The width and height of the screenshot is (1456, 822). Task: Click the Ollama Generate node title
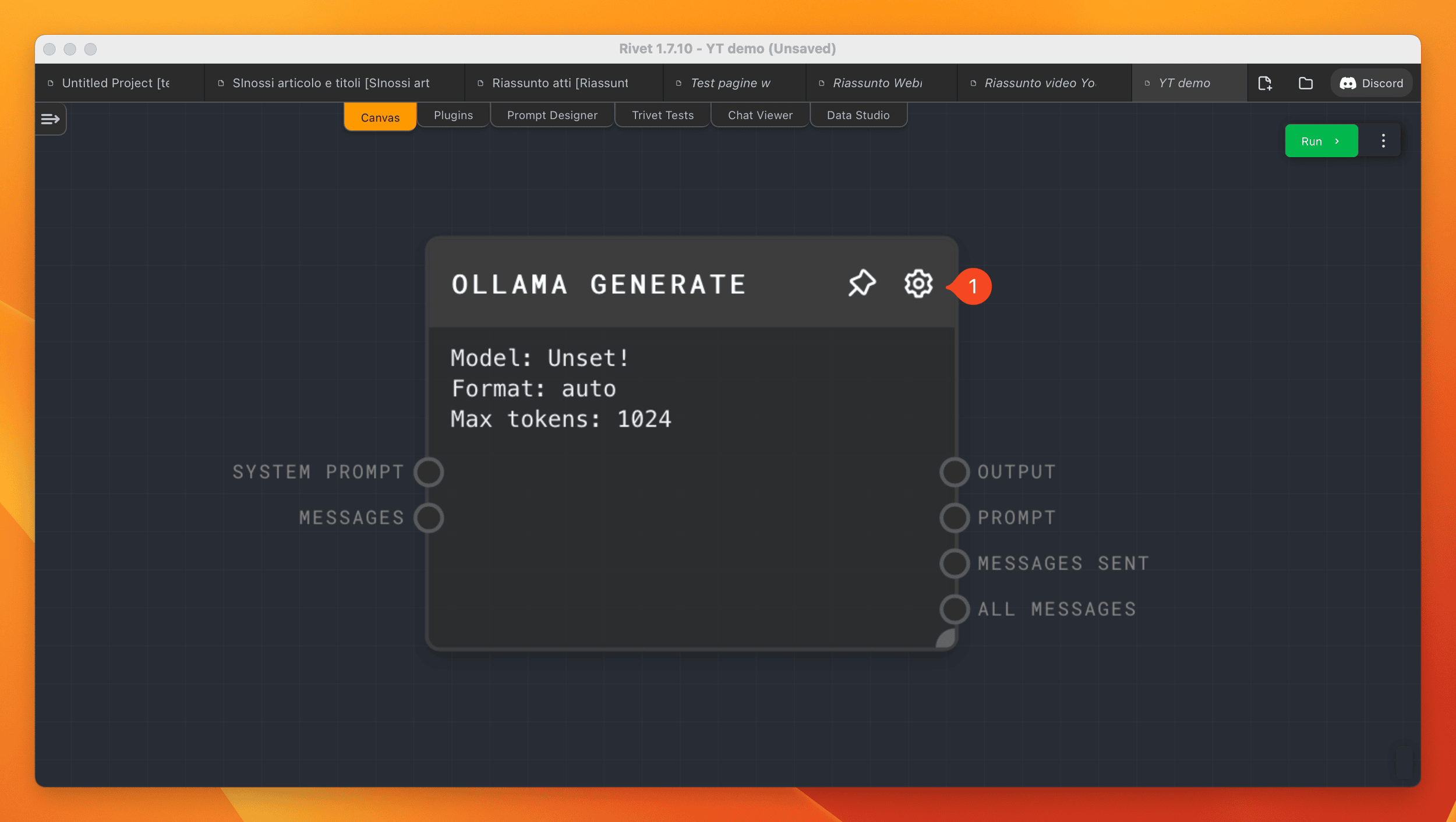[599, 285]
